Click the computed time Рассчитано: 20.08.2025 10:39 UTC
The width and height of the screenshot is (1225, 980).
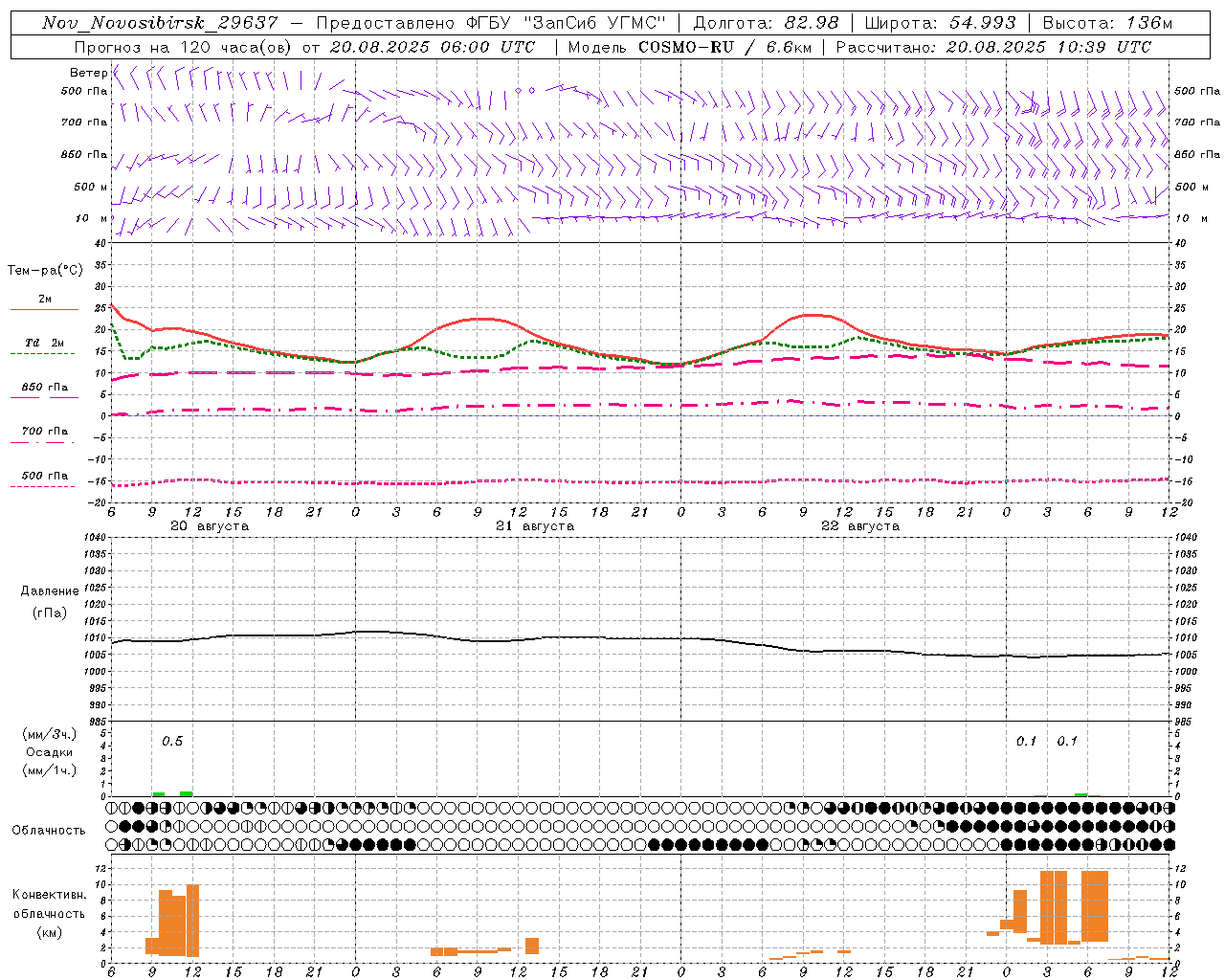(x=993, y=47)
